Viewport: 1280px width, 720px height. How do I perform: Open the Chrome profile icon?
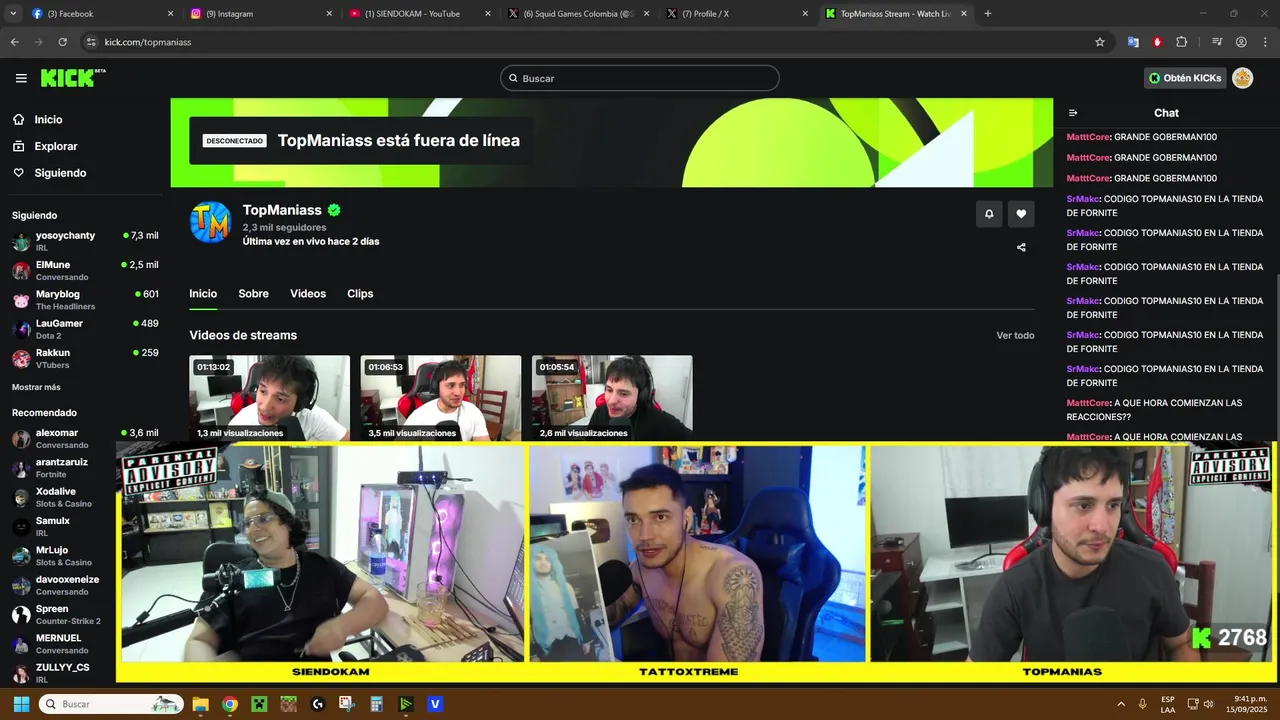click(x=1241, y=42)
